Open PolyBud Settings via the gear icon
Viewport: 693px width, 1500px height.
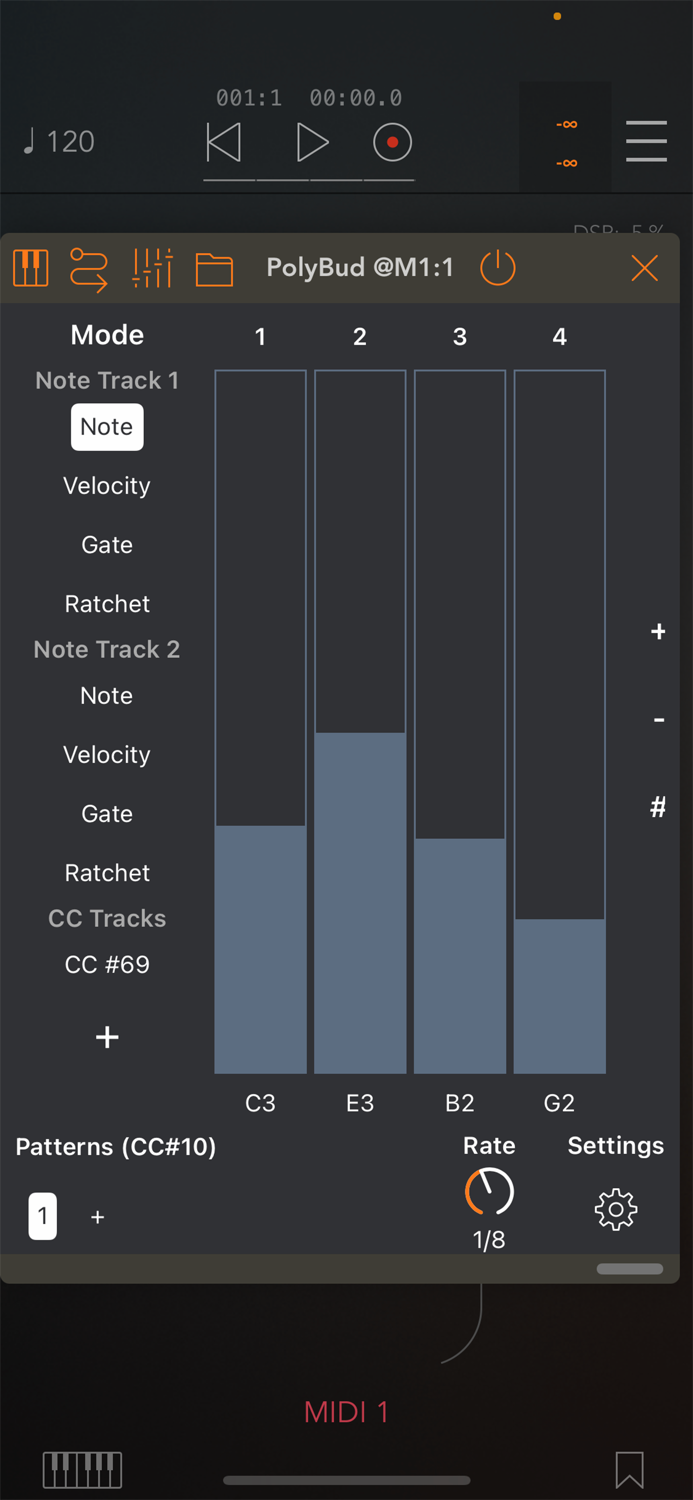[615, 1210]
